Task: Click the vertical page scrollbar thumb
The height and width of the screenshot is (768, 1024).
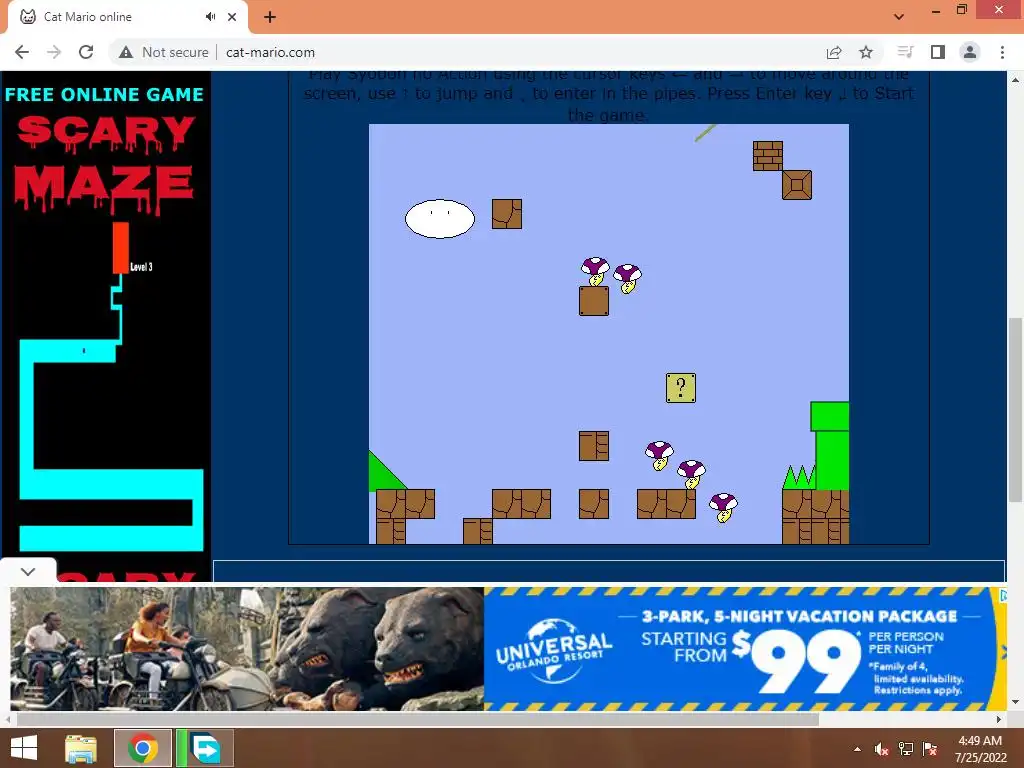Action: coord(1015,409)
